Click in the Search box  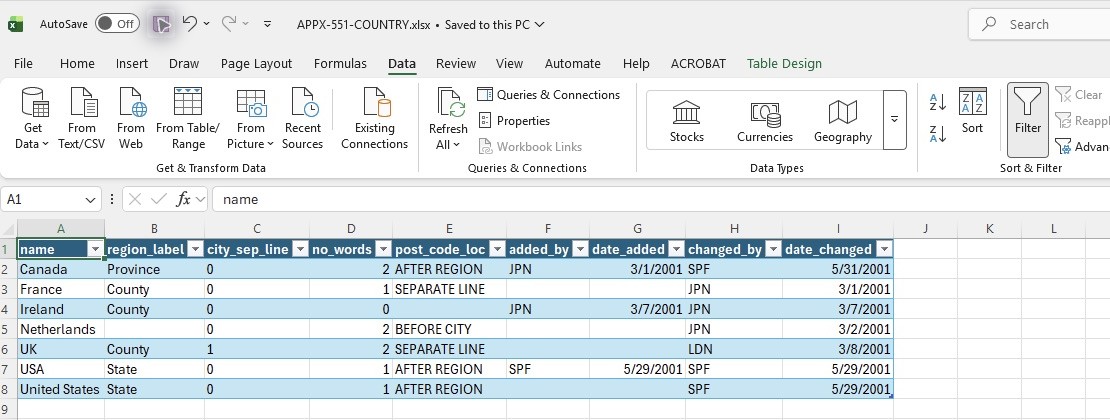(1039, 25)
